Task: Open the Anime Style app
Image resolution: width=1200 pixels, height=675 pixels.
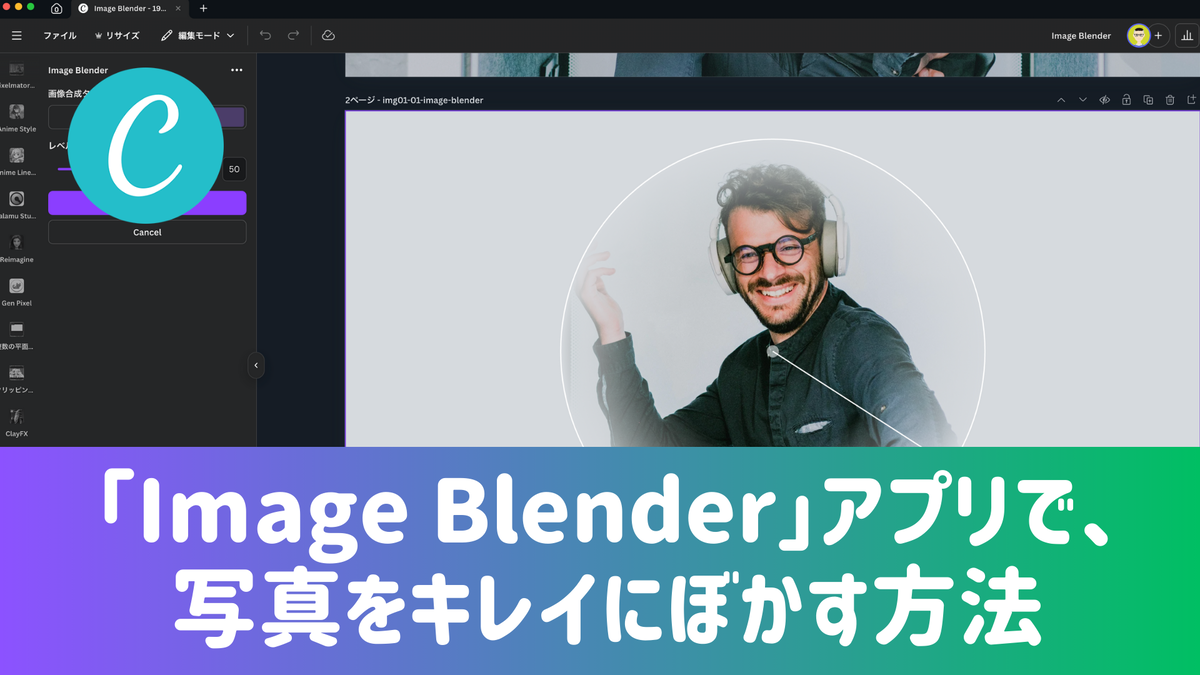Action: point(16,118)
